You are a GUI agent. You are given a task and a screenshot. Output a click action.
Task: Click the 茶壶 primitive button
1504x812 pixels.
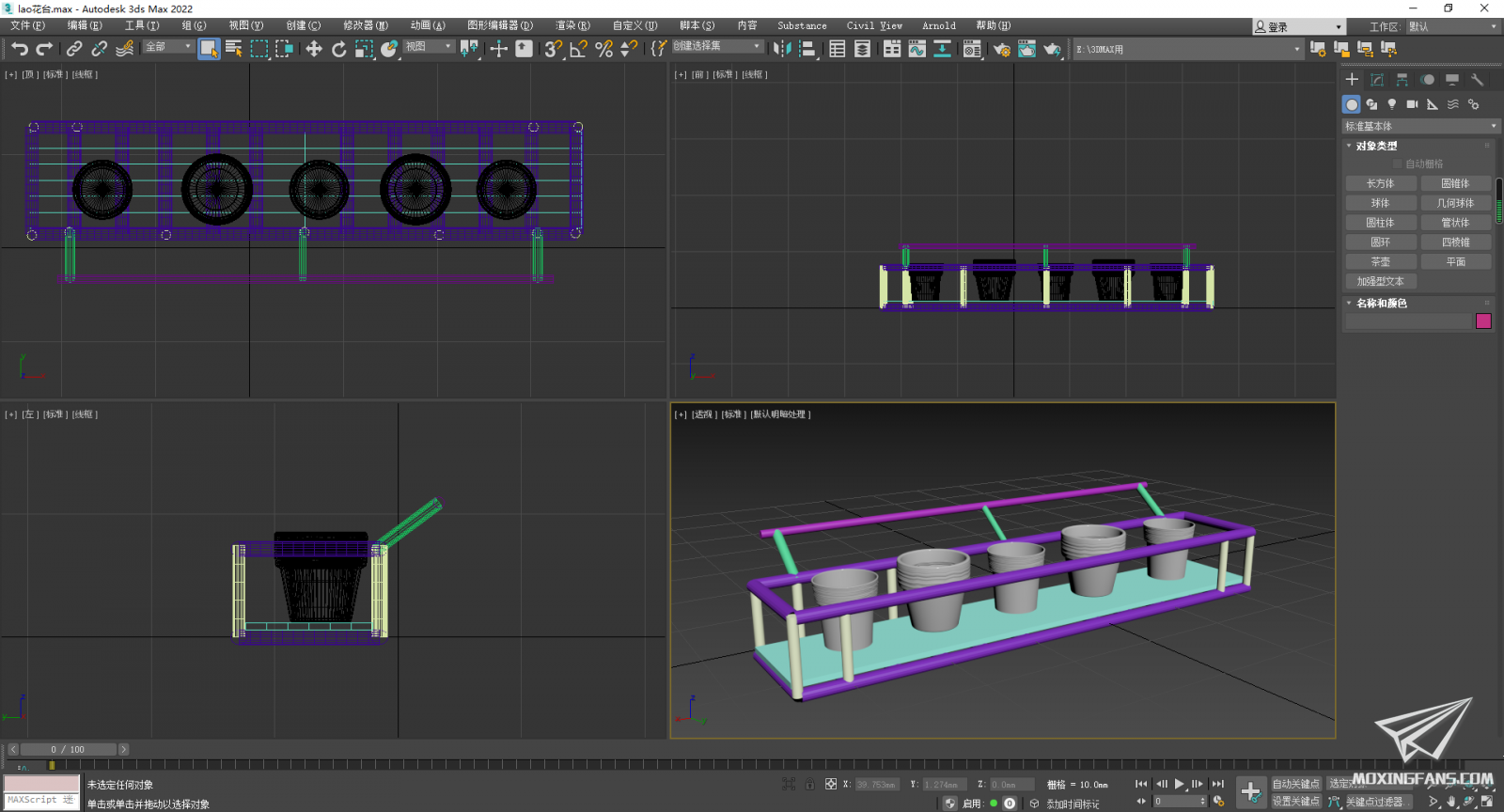tap(1380, 262)
